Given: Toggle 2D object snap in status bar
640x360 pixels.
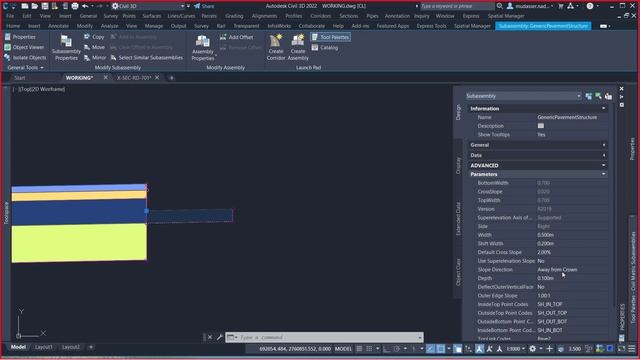Looking at the screenshot, I should (441, 349).
